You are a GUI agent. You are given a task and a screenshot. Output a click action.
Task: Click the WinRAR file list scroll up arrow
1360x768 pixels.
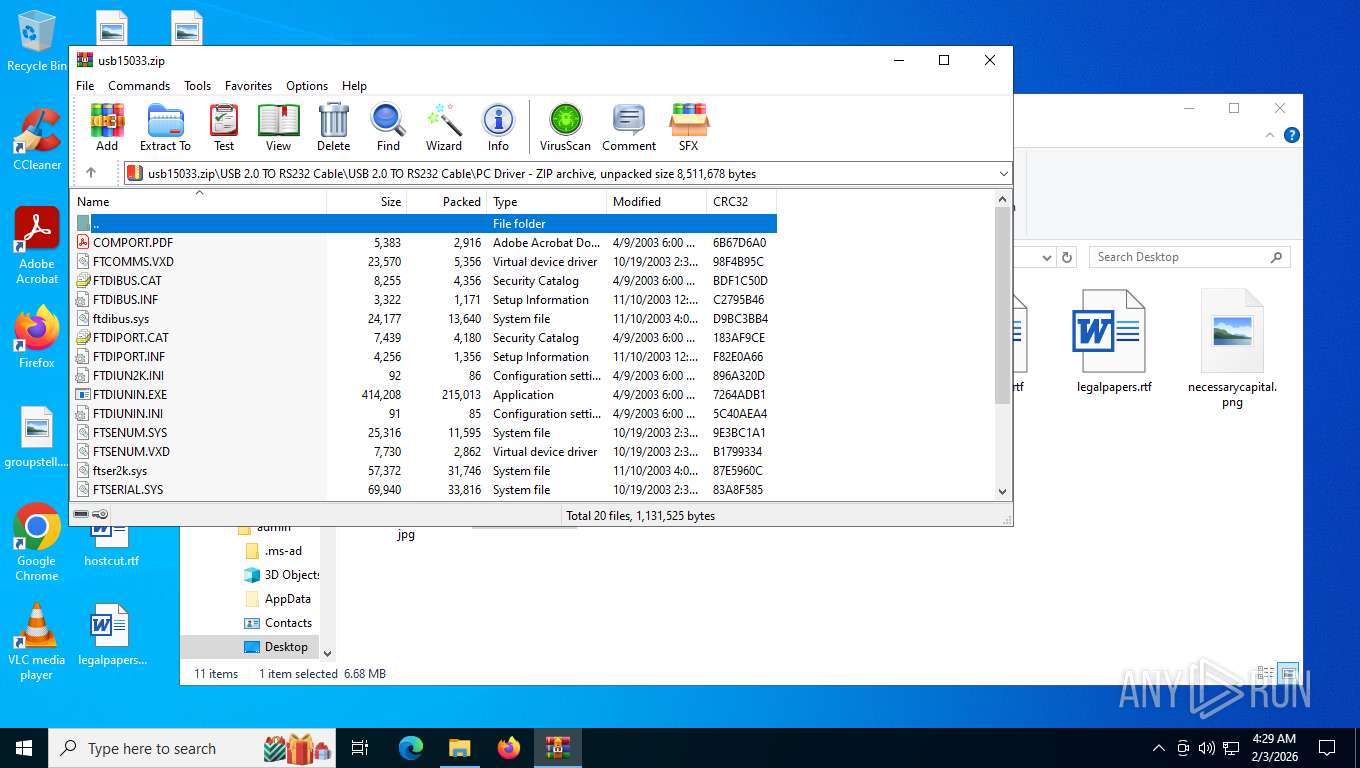(1003, 200)
